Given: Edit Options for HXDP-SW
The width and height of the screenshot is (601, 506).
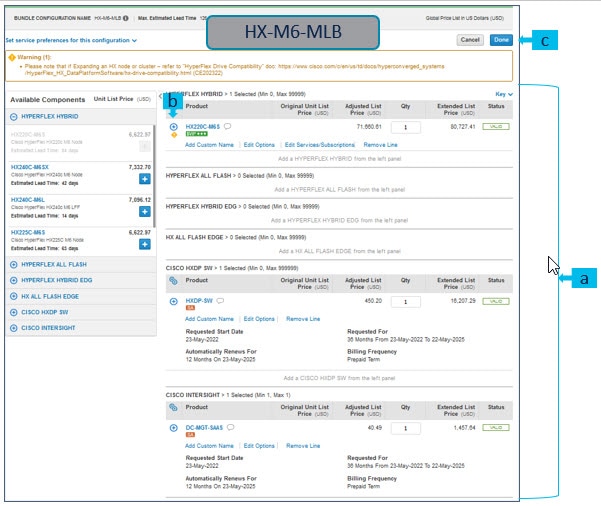Looking at the screenshot, I should 259,319.
